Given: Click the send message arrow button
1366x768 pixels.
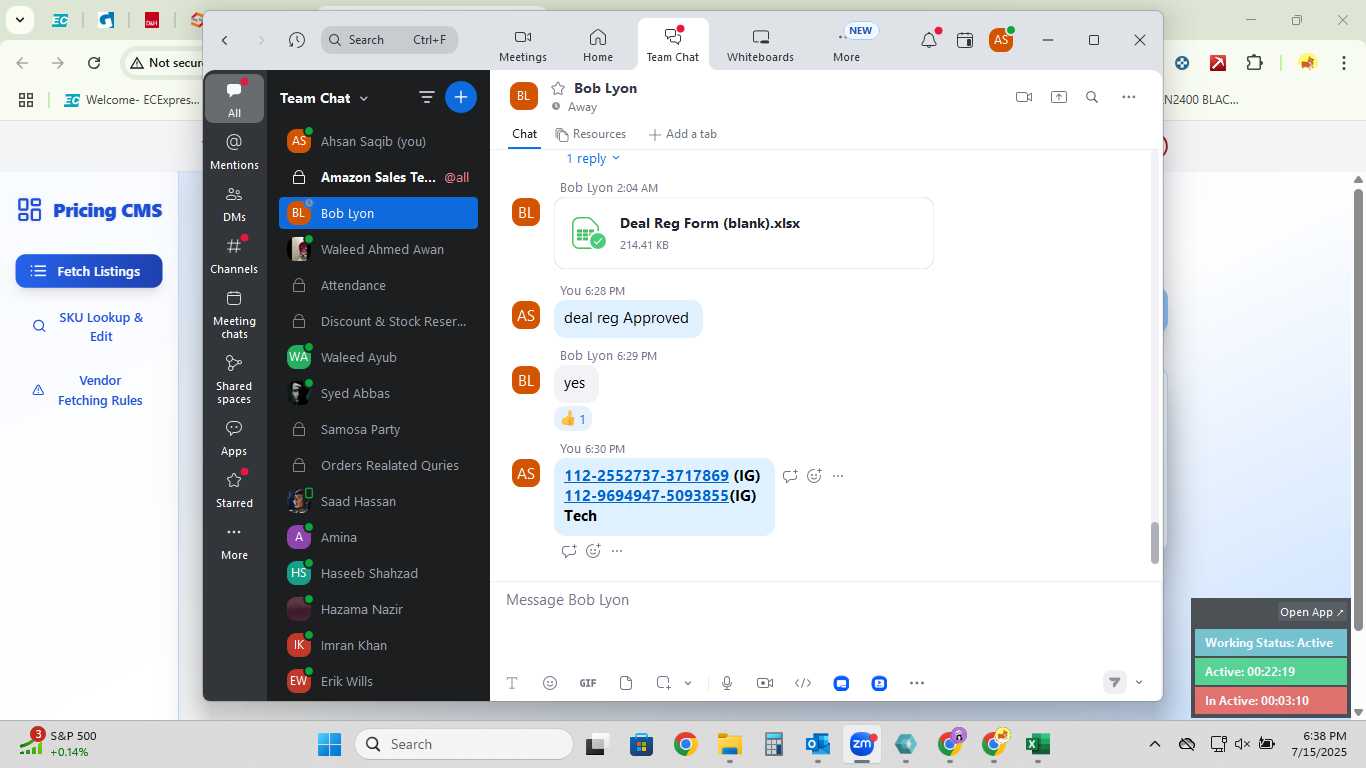Looking at the screenshot, I should 1114,682.
